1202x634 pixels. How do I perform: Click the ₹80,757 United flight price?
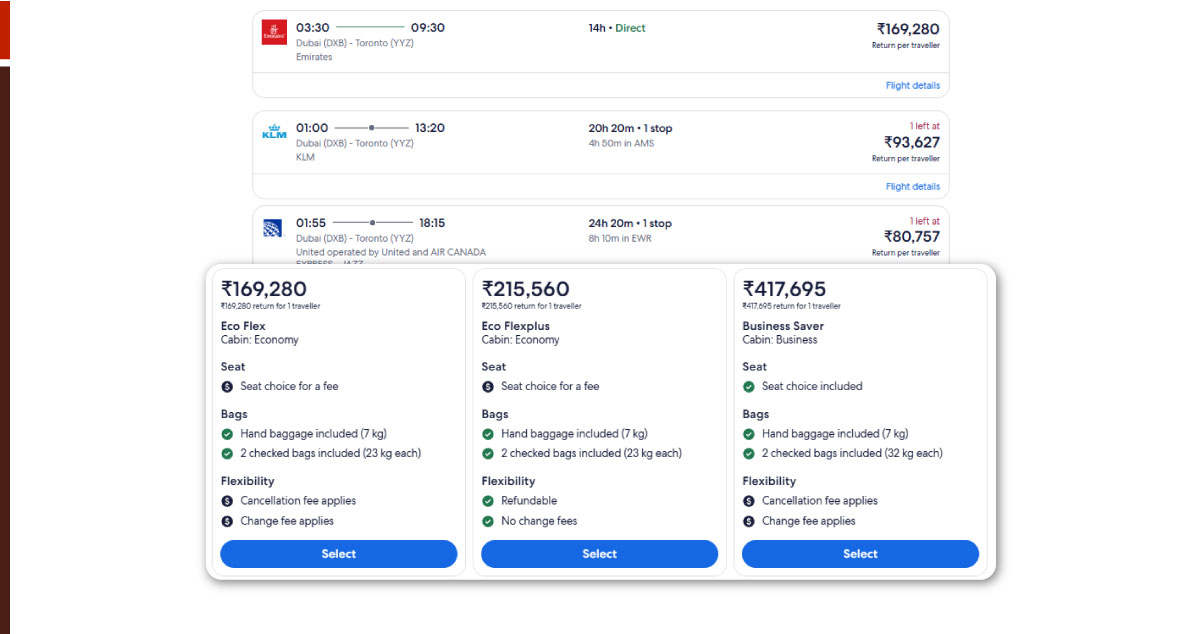tap(911, 237)
